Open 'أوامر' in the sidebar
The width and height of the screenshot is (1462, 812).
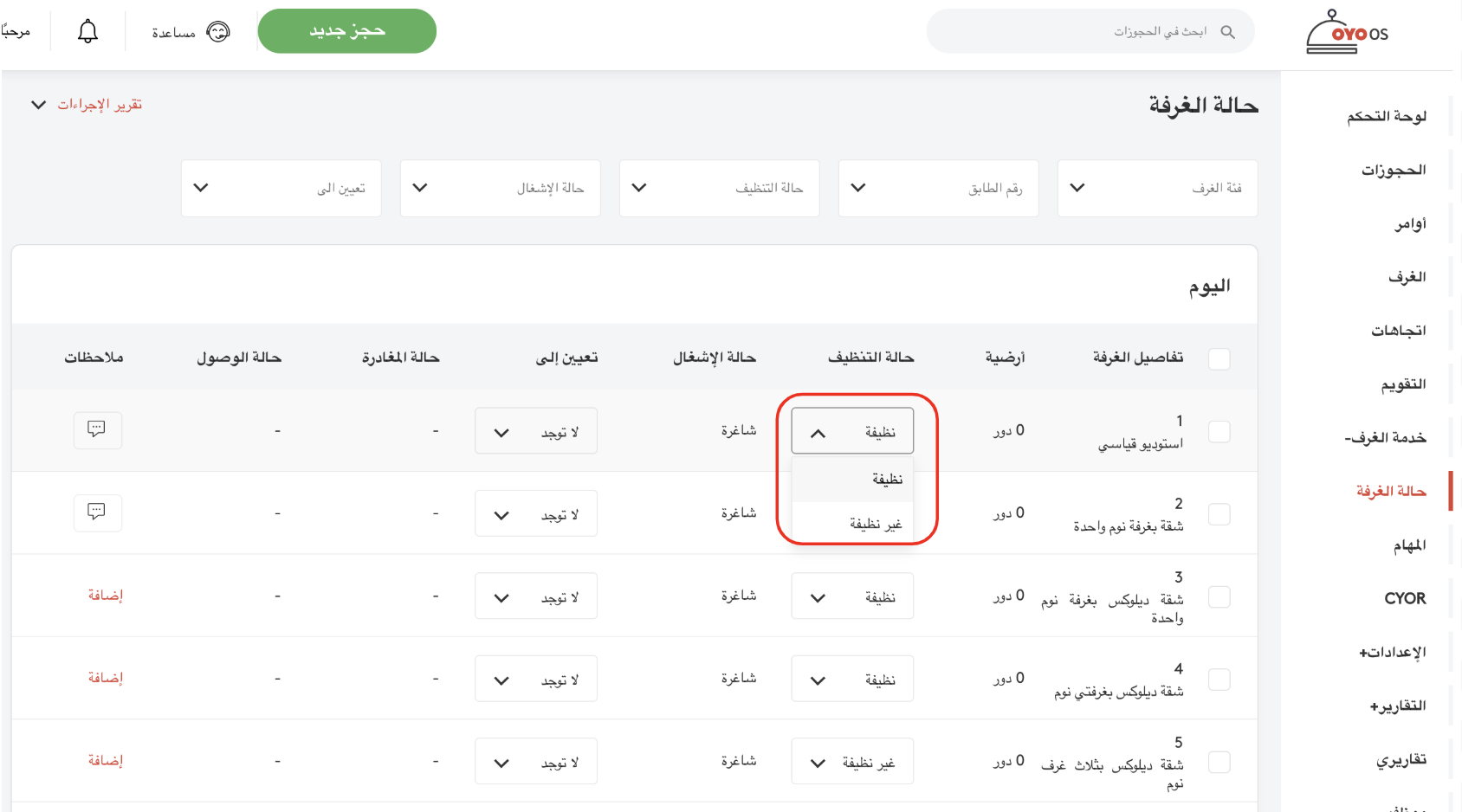pos(1410,223)
